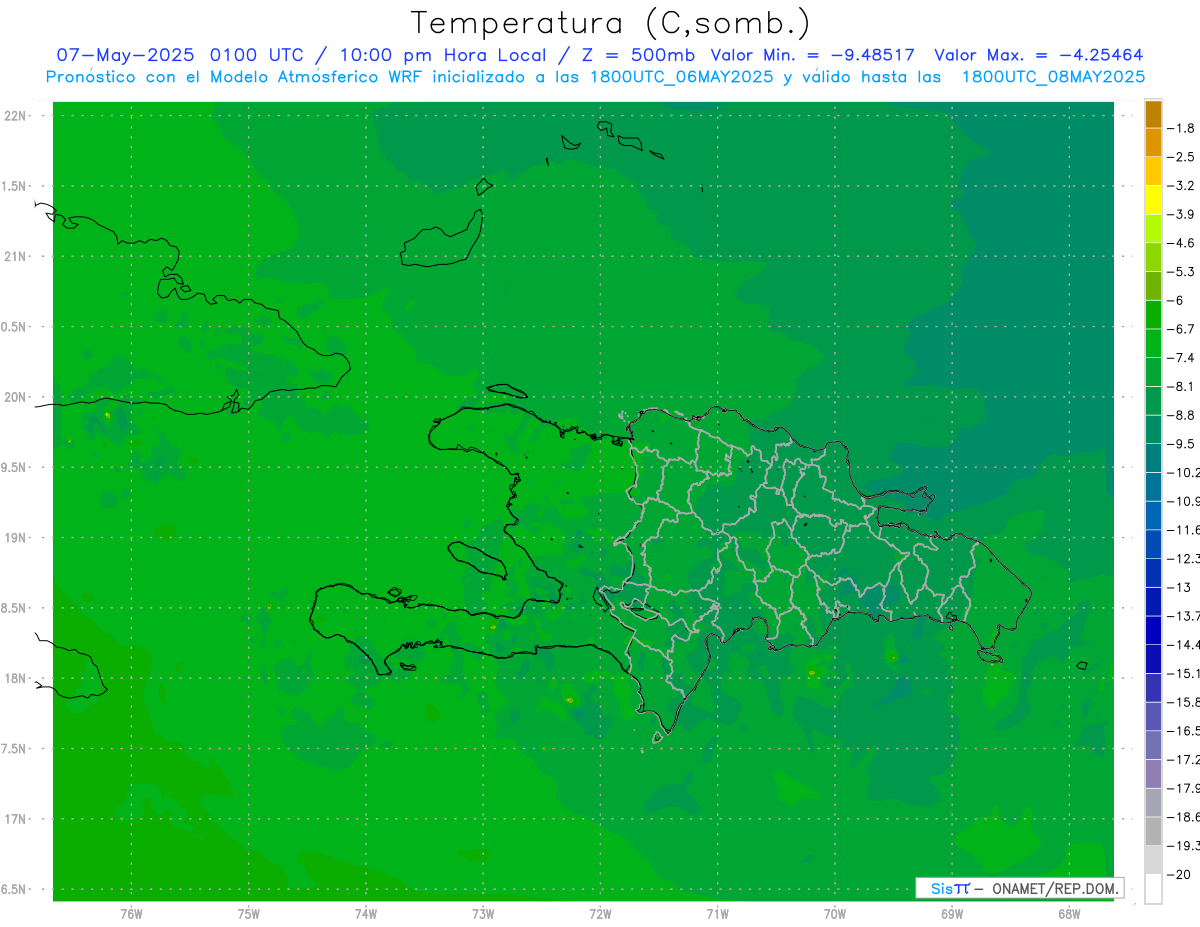Image resolution: width=1200 pixels, height=927 pixels.
Task: Click the title "Temperatura (C,somb.)"
Action: click(611, 23)
